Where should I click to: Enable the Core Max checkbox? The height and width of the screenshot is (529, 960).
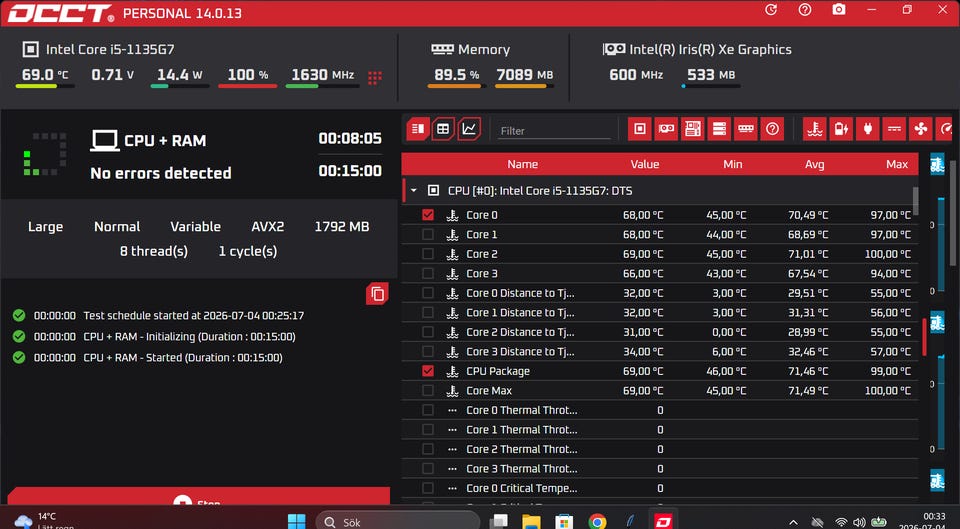coord(428,391)
